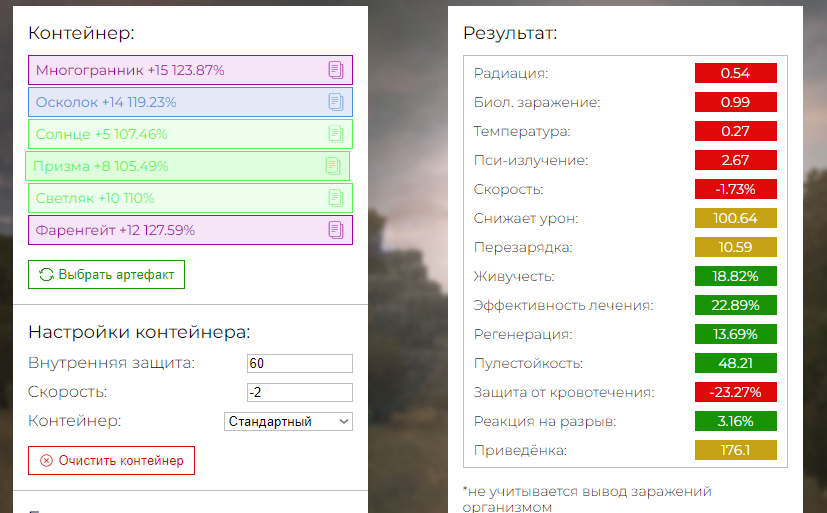This screenshot has width=827, height=513.
Task: Click the Контейнер: heading above artifact list
Action: pyautogui.click(x=81, y=33)
